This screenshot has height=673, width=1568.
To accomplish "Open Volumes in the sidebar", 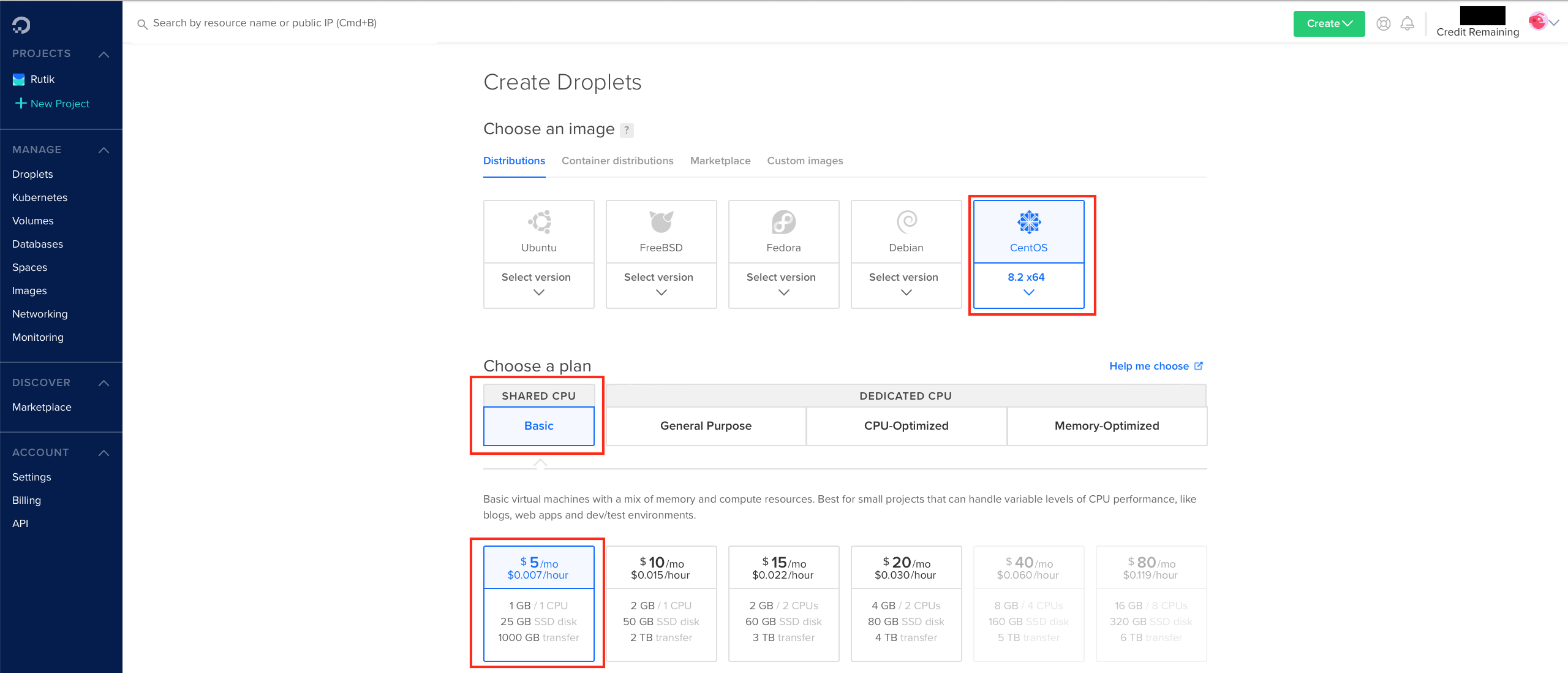I will click(33, 221).
